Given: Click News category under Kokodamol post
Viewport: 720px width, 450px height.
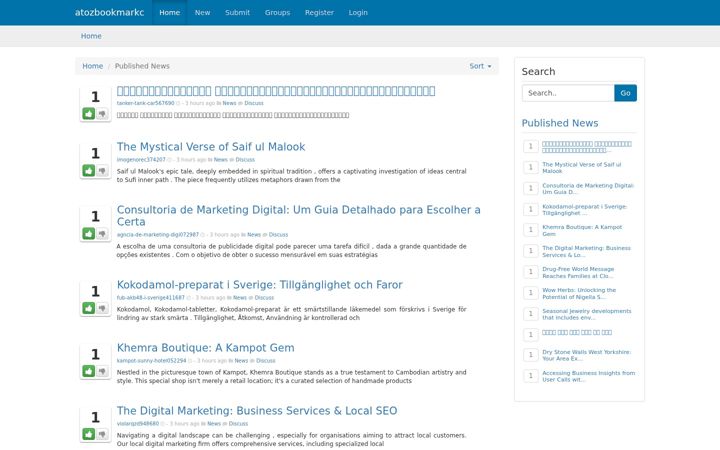Looking at the screenshot, I should [x=240, y=298].
